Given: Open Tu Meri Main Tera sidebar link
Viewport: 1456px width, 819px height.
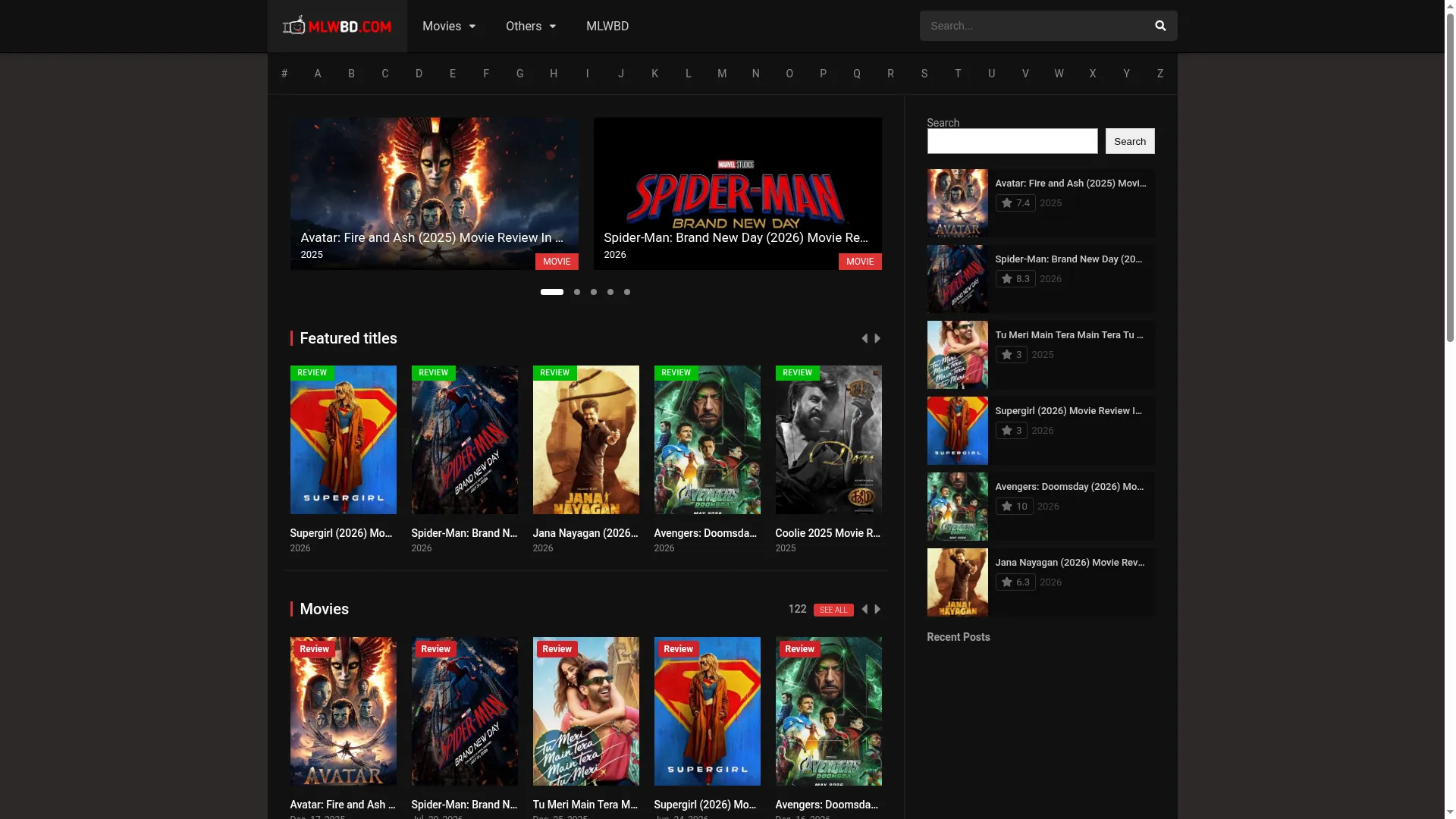Looking at the screenshot, I should [1069, 335].
